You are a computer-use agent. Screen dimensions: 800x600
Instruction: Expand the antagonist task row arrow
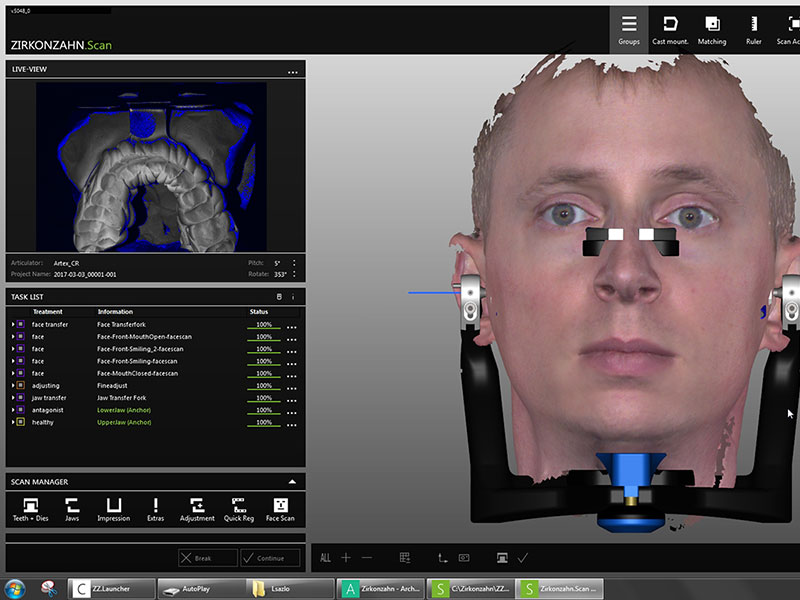[x=13, y=410]
